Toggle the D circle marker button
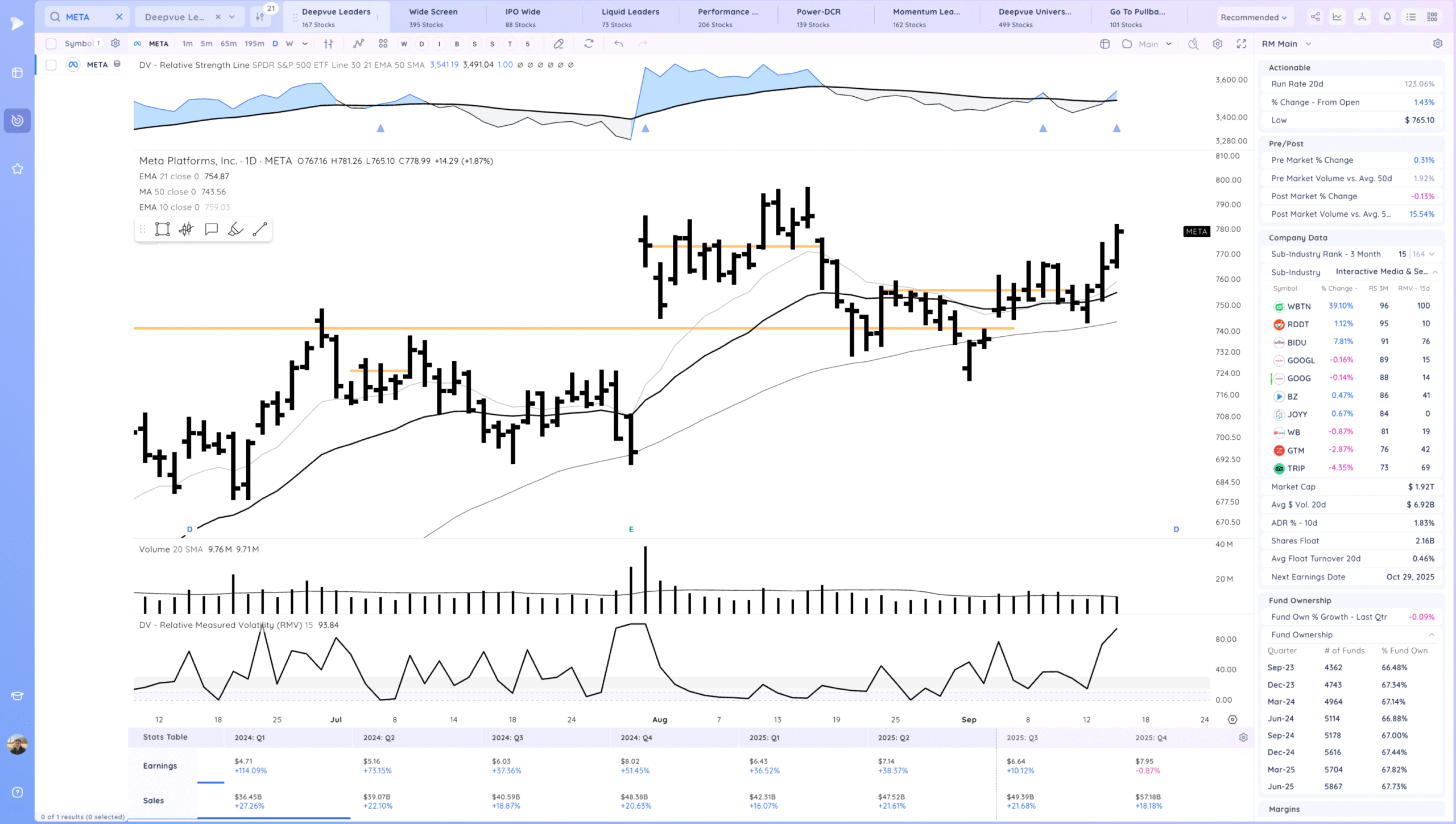 point(421,44)
